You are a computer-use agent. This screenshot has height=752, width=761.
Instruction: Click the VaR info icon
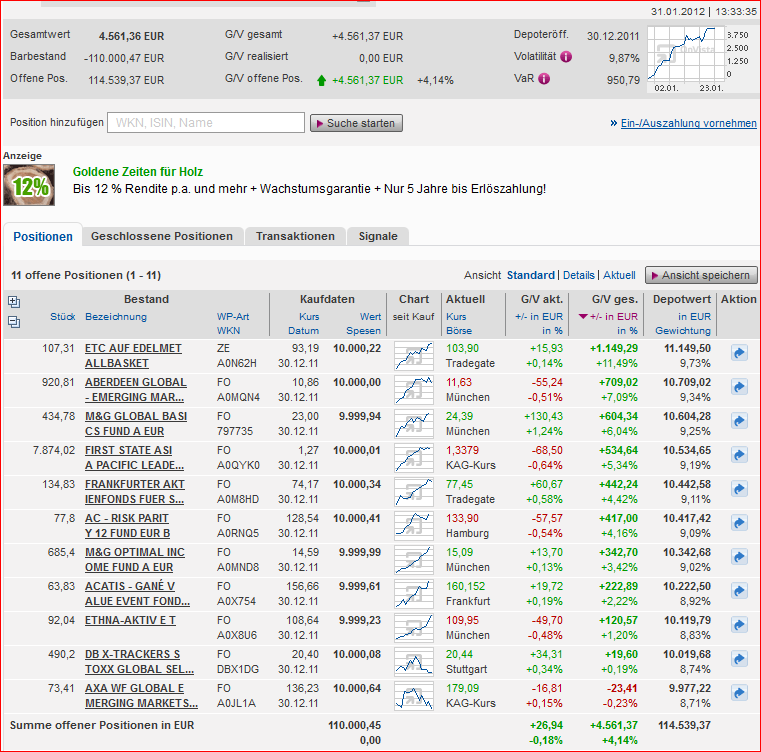(545, 79)
